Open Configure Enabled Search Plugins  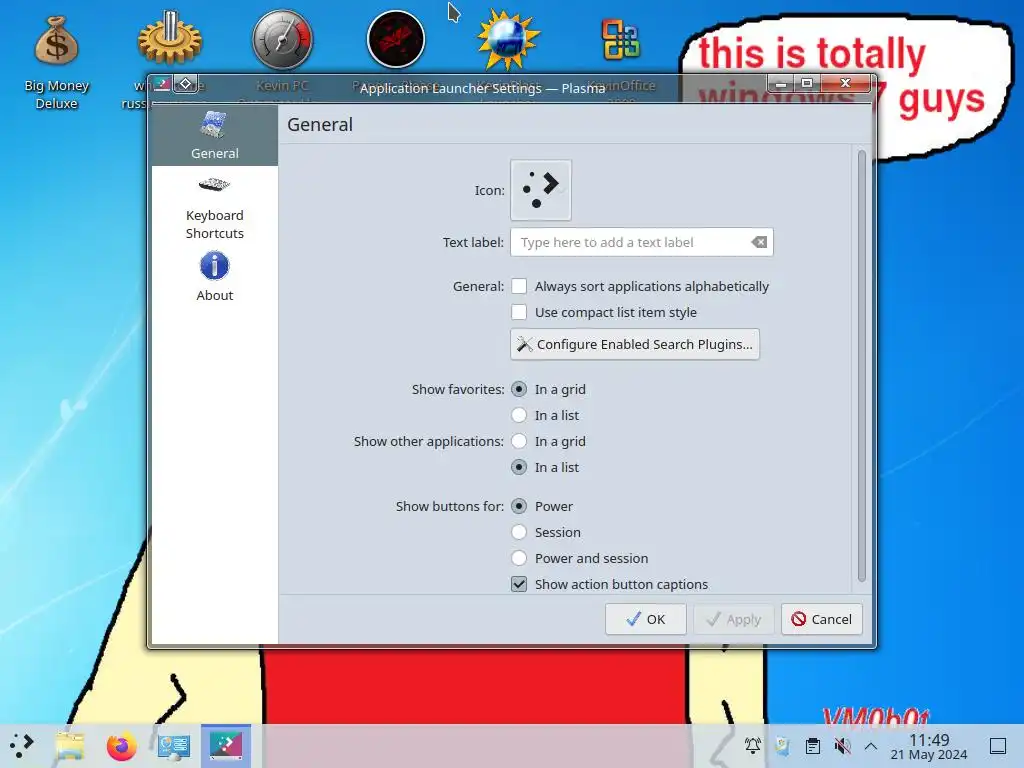tap(635, 344)
